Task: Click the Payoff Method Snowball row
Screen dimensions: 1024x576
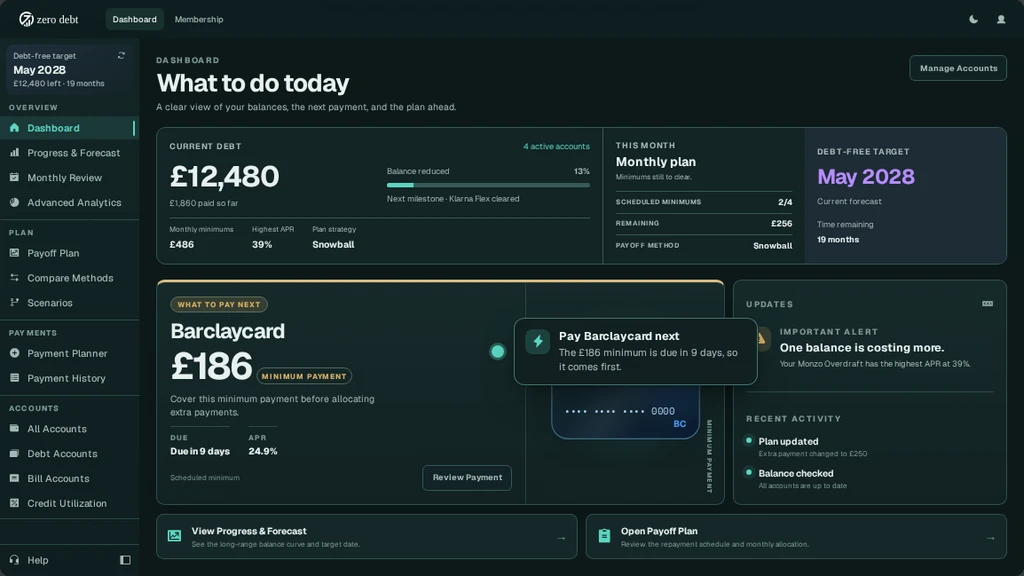Action: pos(704,246)
